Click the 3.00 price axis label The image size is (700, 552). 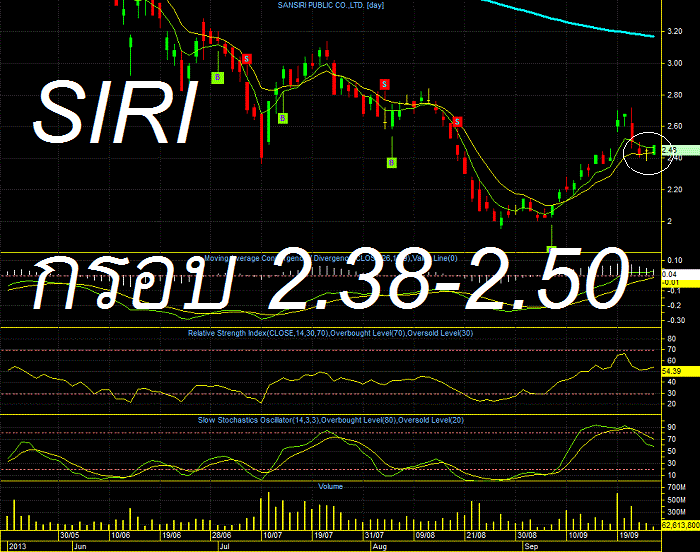click(675, 63)
